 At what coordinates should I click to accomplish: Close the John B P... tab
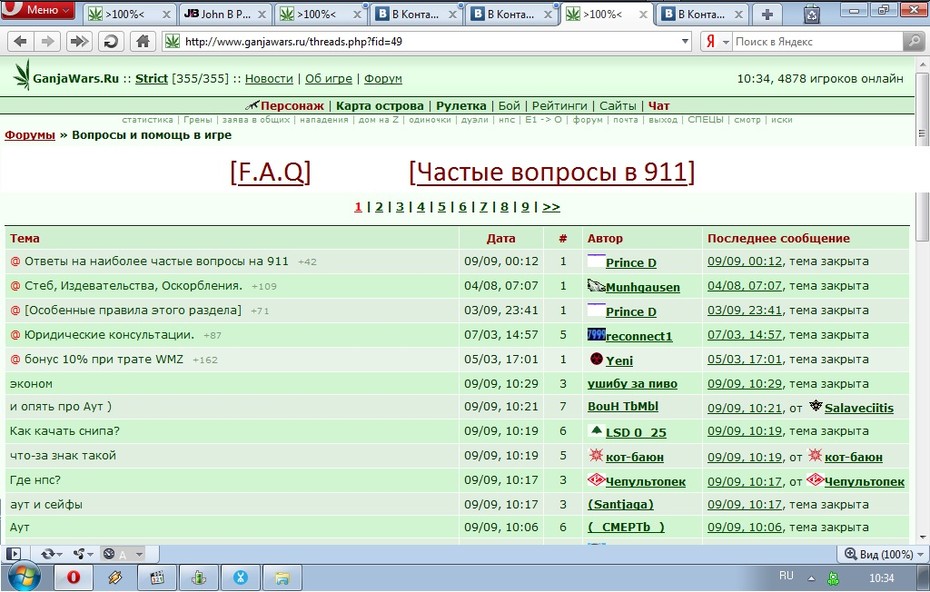click(x=262, y=15)
